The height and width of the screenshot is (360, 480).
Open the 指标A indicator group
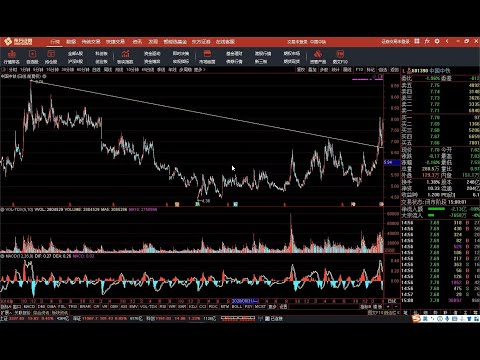coord(6,306)
